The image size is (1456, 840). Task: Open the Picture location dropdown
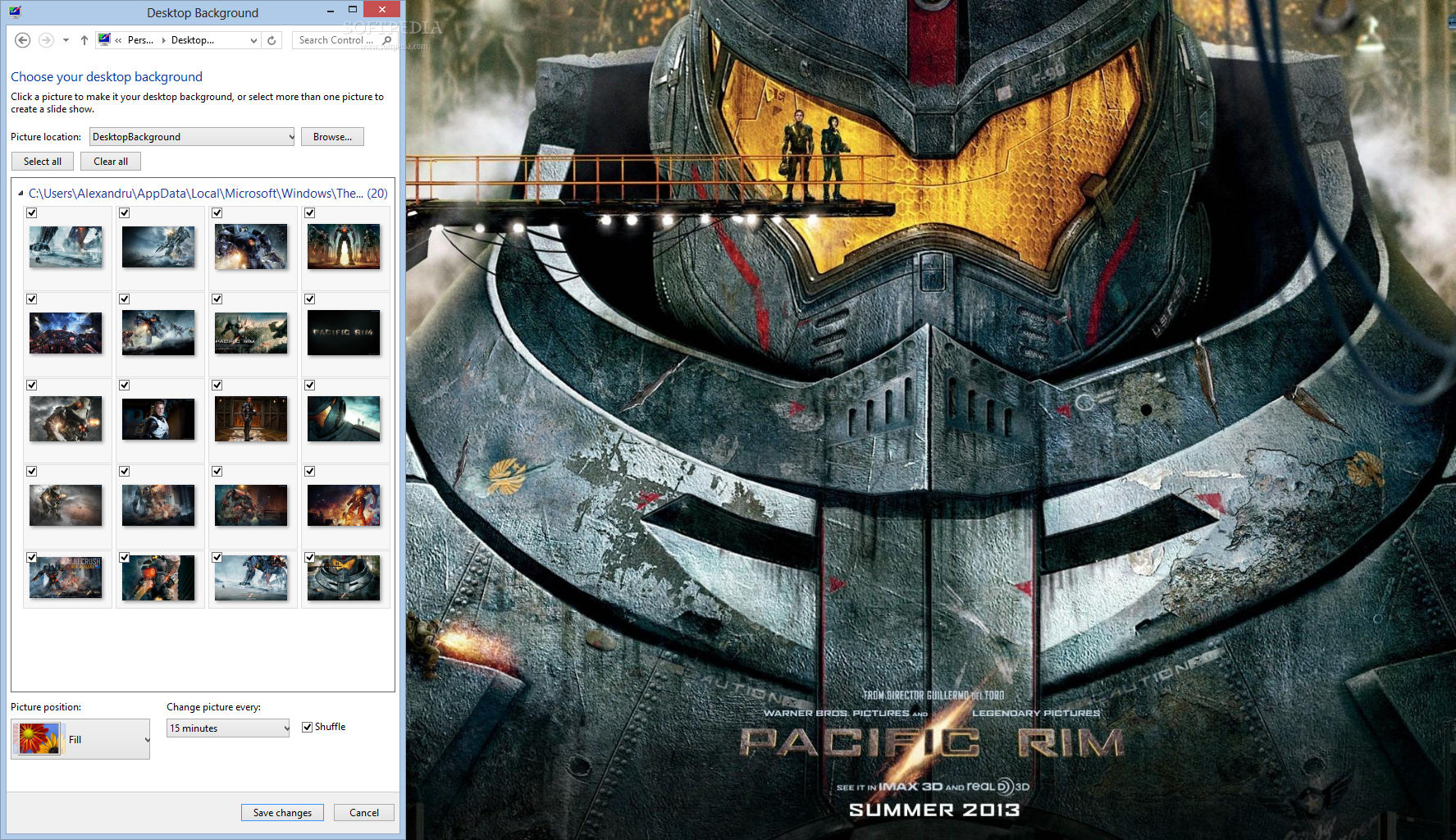coord(192,137)
